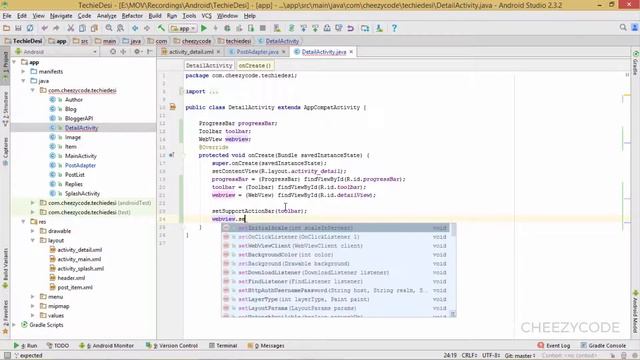Viewport: 640px width, 360px height.
Task: Click the Git: master branch status
Action: 520,356
